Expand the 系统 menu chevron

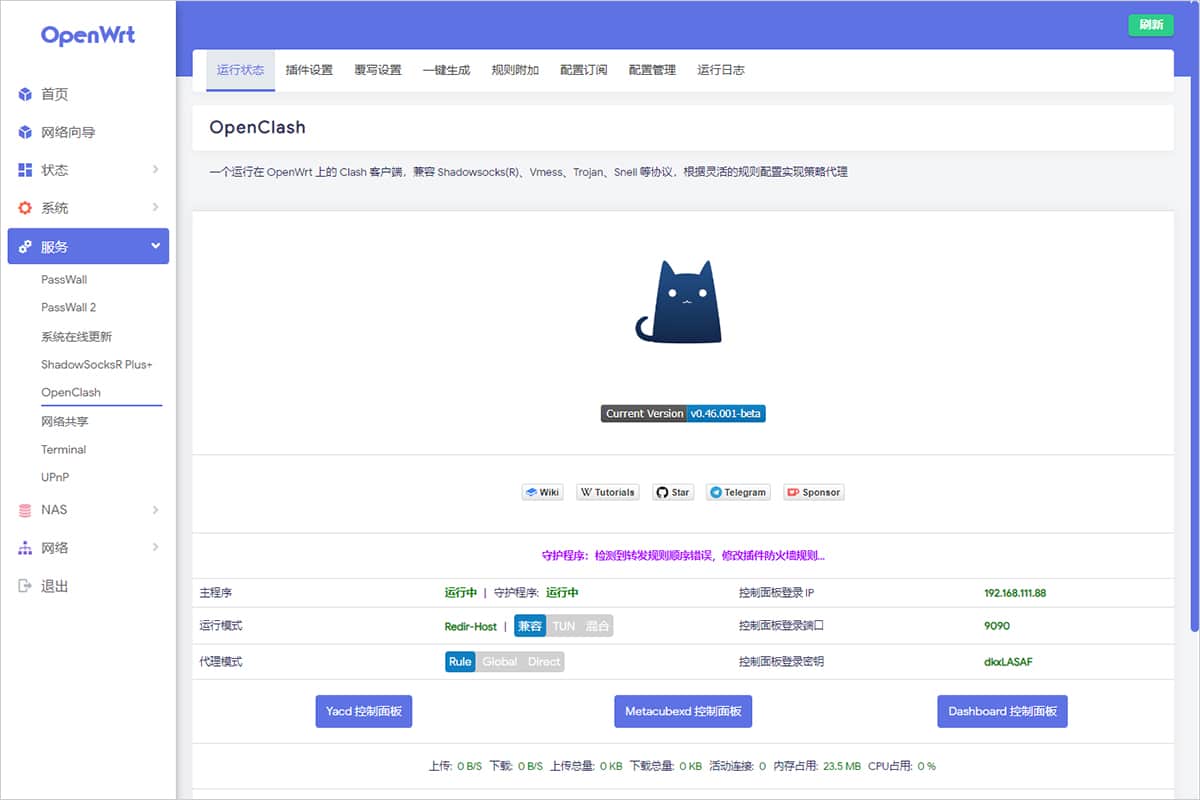pyautogui.click(x=155, y=208)
